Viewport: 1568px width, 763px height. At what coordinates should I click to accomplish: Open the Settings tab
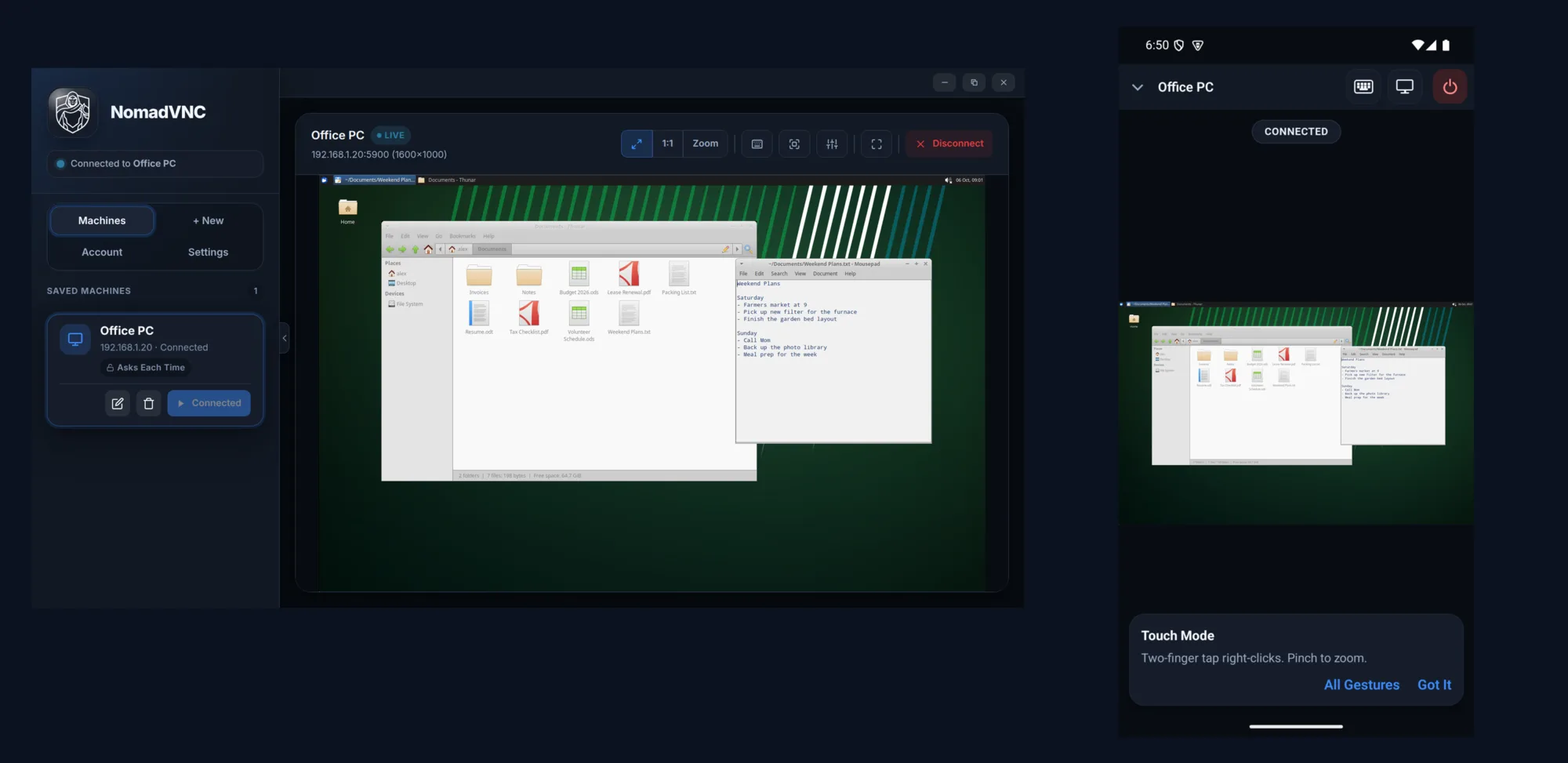tap(209, 252)
